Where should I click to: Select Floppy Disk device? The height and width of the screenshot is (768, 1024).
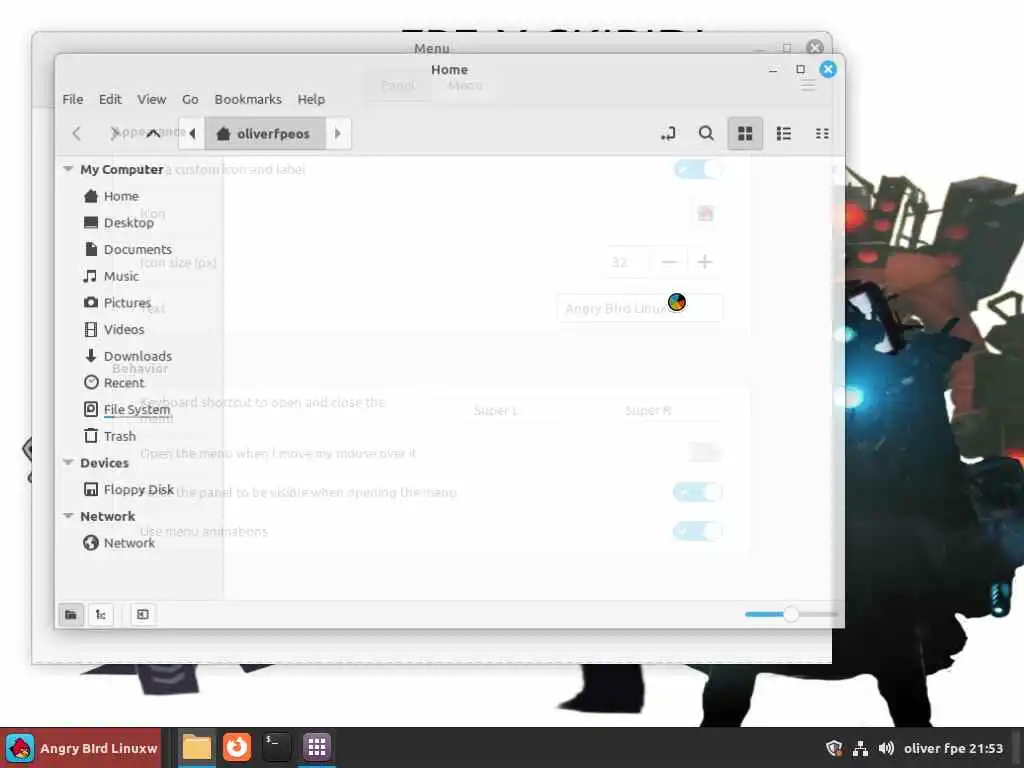coord(129,489)
